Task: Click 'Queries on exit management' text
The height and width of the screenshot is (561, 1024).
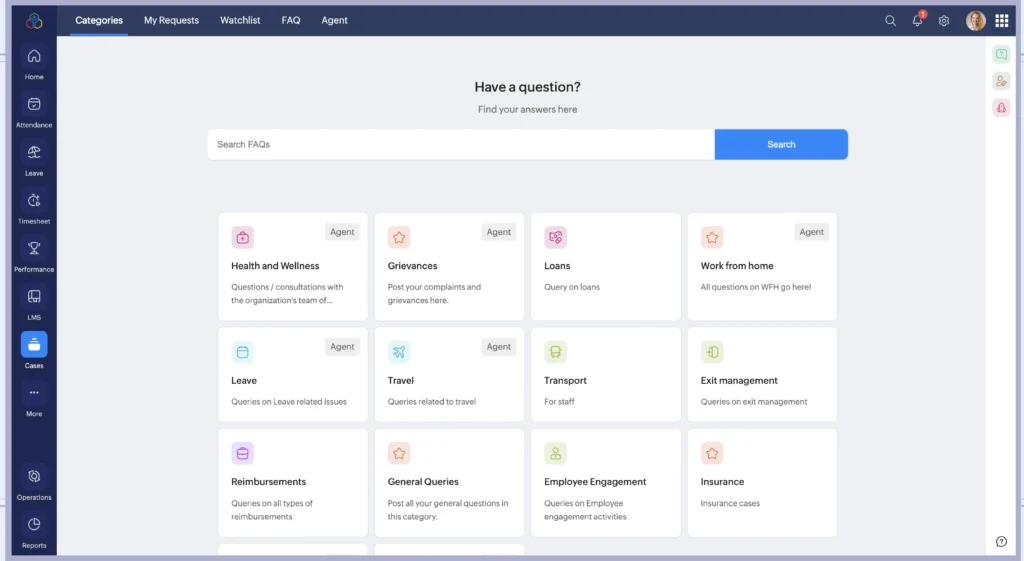Action: [x=754, y=402]
